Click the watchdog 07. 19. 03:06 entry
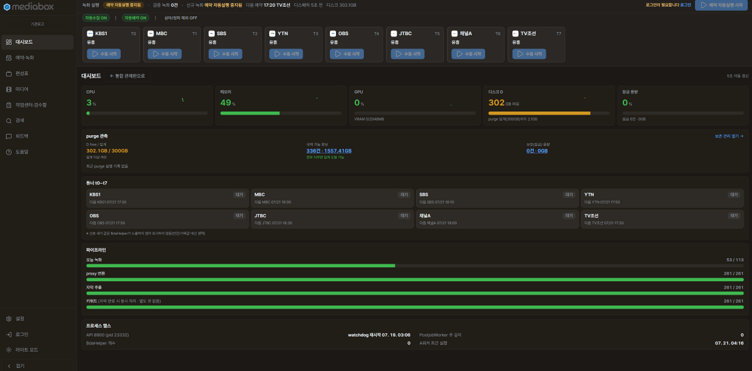Screen dimensions: 752x371 click(x=379, y=335)
